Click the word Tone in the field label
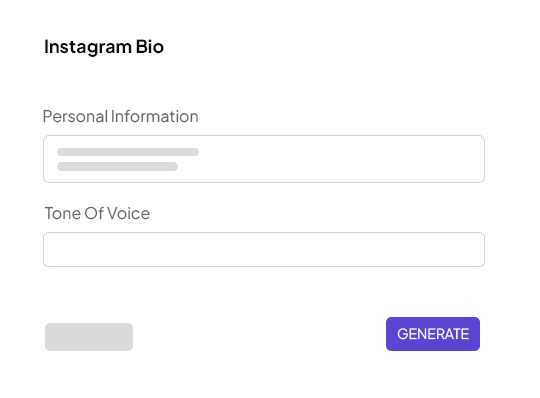540x398 pixels. (62, 213)
